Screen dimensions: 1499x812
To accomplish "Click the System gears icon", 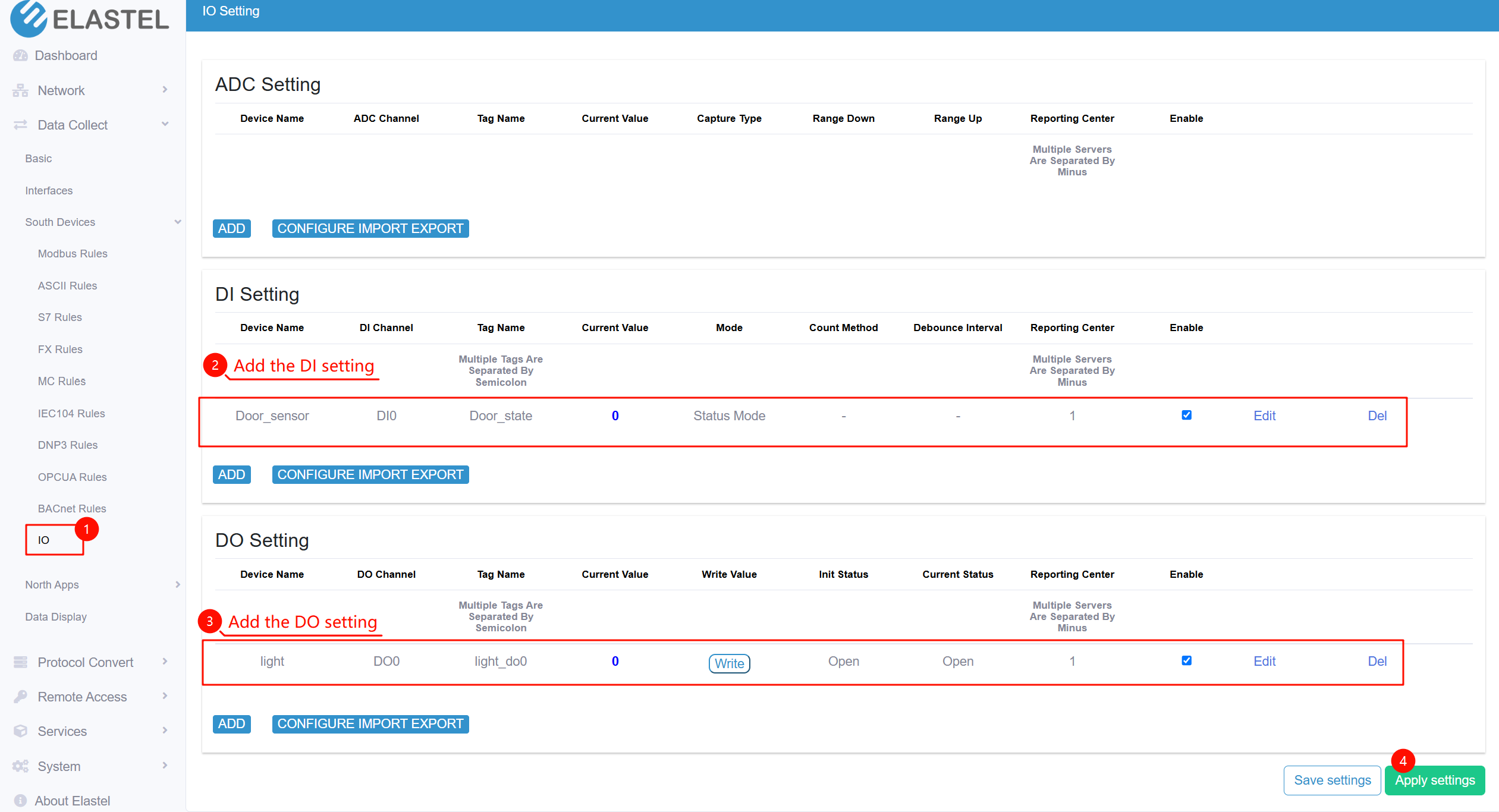I will click(20, 766).
